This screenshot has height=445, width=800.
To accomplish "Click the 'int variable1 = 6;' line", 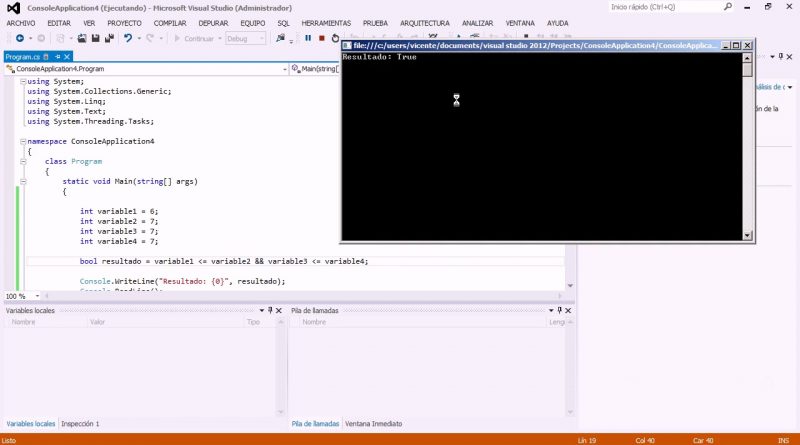I will (x=119, y=211).
